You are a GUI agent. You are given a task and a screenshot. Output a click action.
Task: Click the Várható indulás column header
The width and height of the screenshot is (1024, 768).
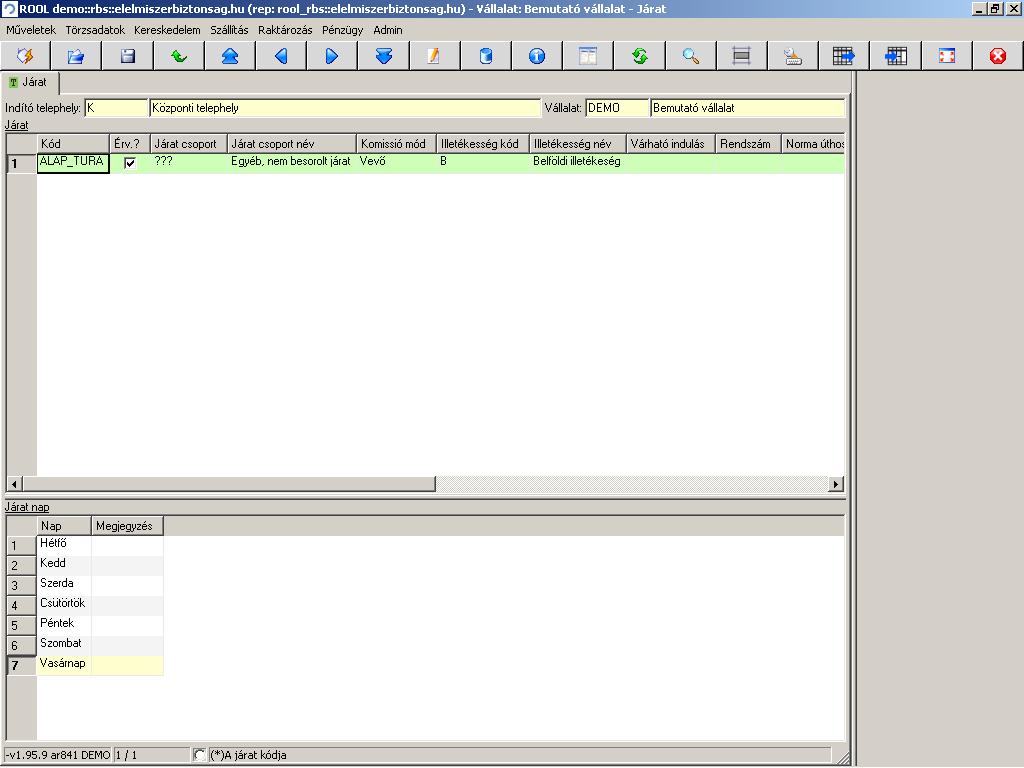(671, 144)
